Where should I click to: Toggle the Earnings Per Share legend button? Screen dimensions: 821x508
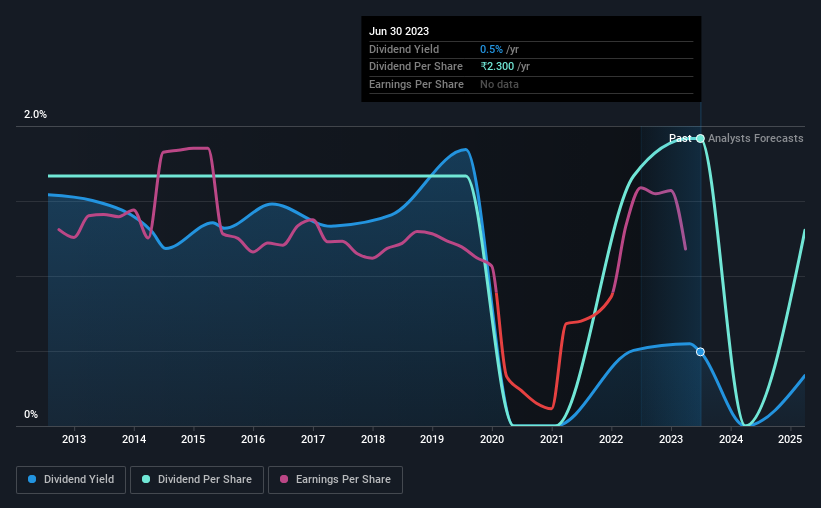336,479
